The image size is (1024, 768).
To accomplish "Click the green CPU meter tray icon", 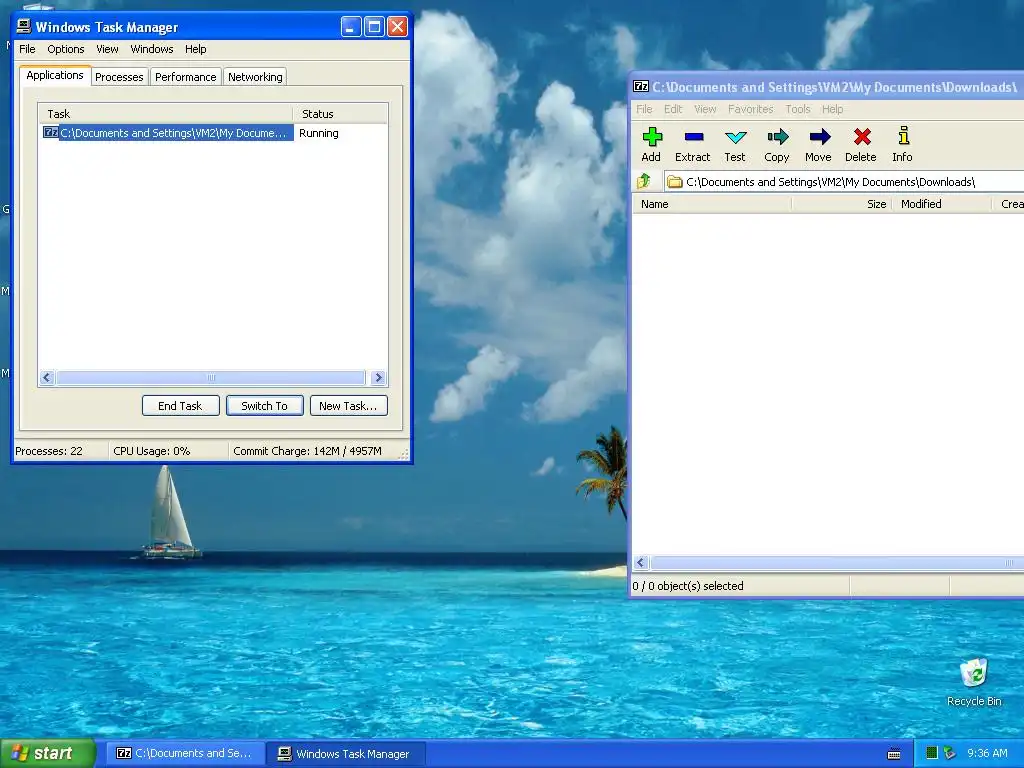I will click(x=932, y=753).
